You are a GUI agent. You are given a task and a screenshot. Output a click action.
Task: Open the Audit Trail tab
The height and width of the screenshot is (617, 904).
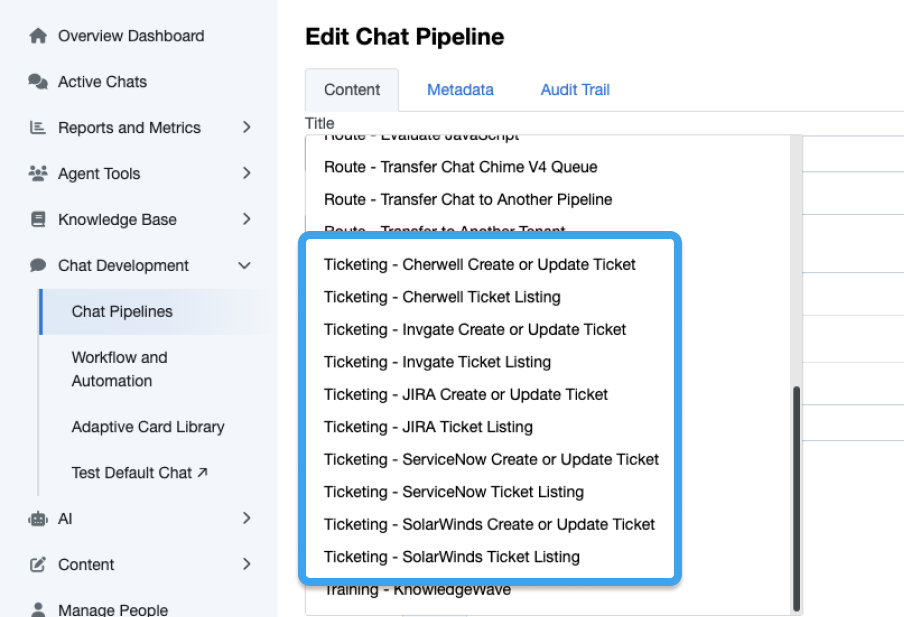point(575,90)
